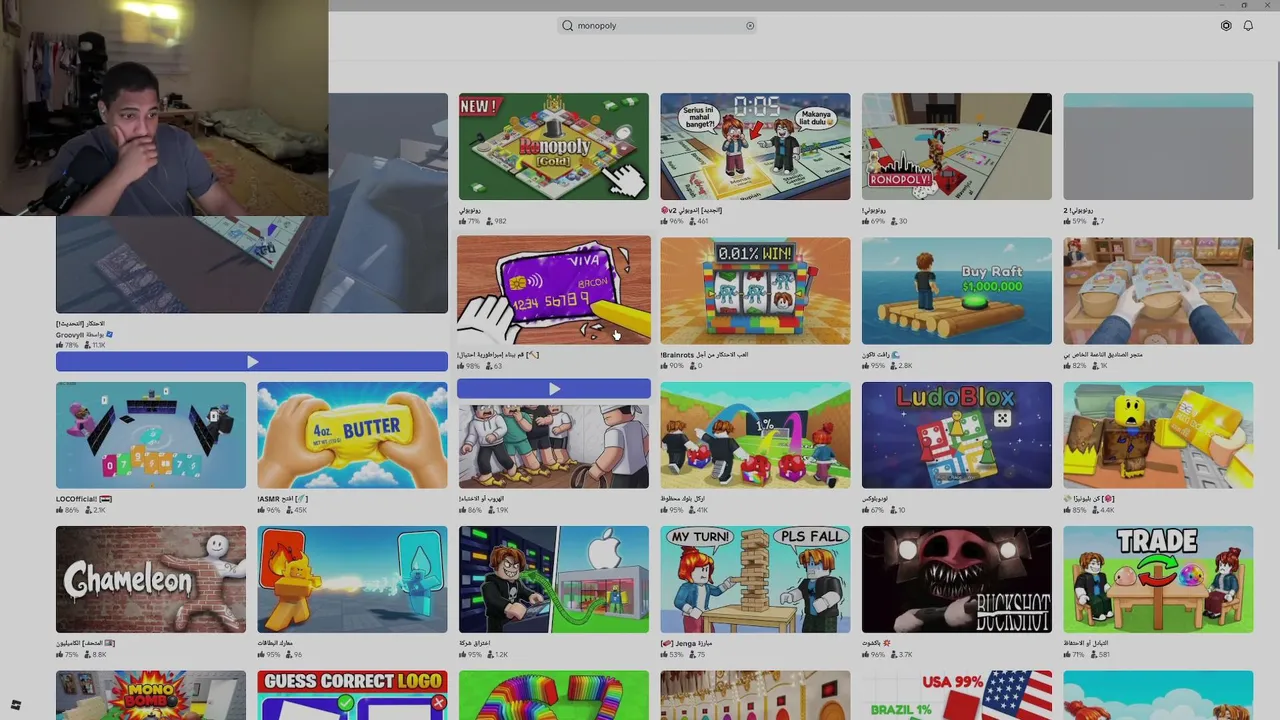This screenshot has width=1280, height=720.
Task: Click the v2 game title under the 0:05 thumbnail
Action: tap(691, 210)
